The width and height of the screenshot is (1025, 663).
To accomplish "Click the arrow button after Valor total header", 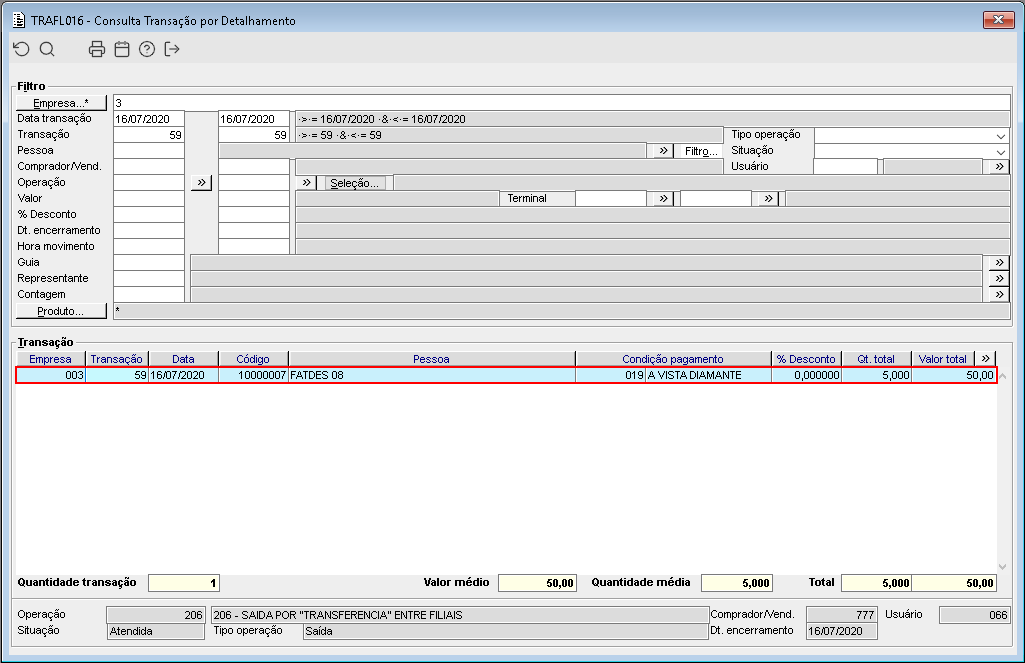I will pos(986,359).
